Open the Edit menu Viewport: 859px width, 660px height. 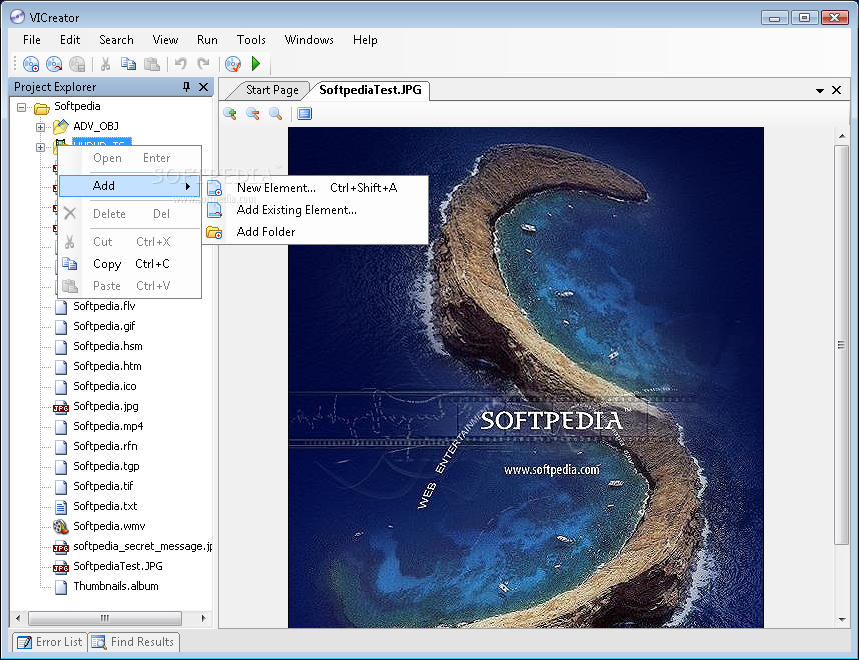(x=70, y=40)
